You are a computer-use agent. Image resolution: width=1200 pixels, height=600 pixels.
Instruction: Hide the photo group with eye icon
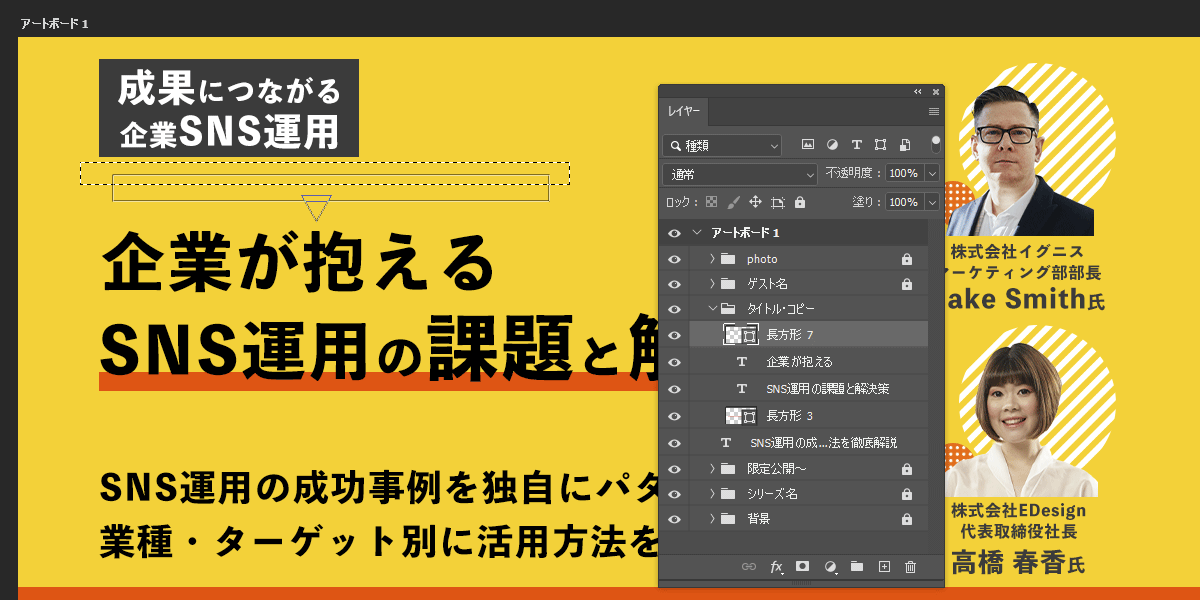674,259
